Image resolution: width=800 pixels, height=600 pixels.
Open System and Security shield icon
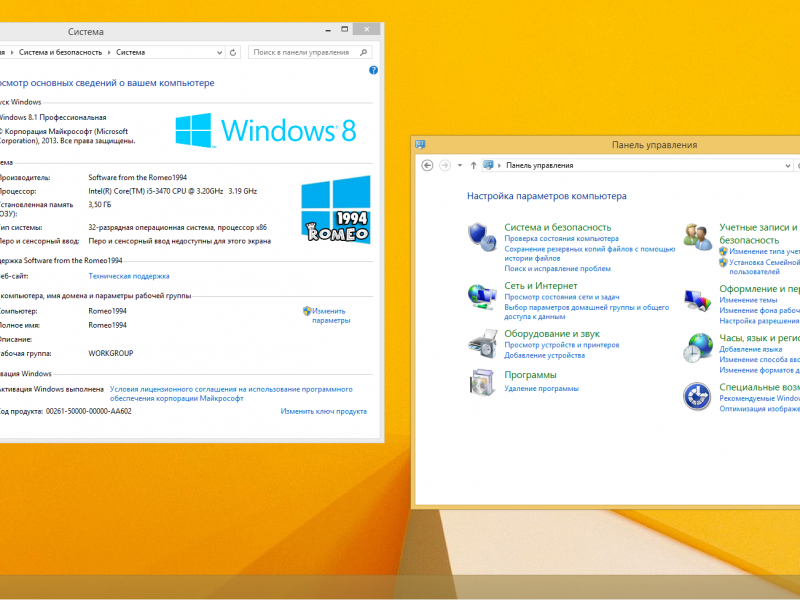[x=482, y=237]
